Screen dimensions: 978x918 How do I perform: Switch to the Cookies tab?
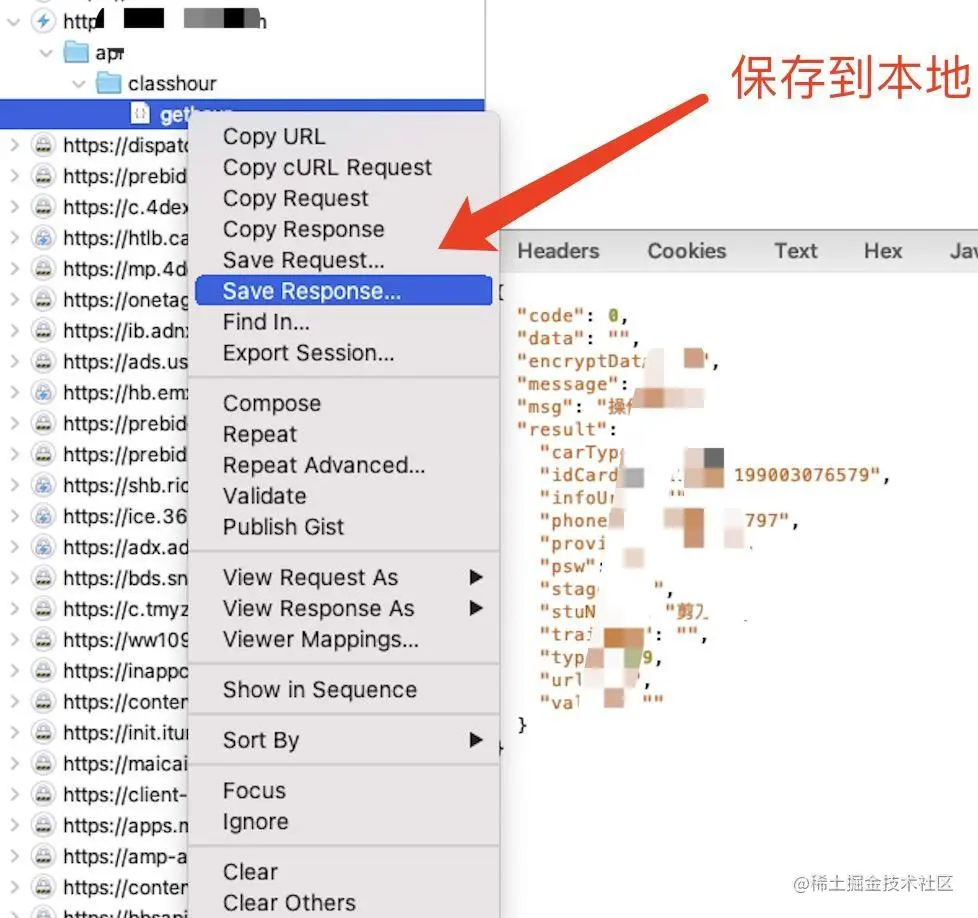[x=687, y=251]
